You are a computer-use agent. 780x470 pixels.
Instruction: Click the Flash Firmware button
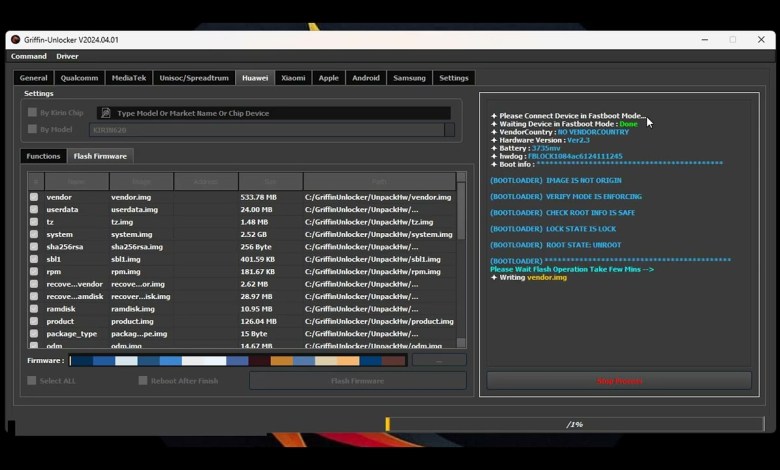[357, 381]
